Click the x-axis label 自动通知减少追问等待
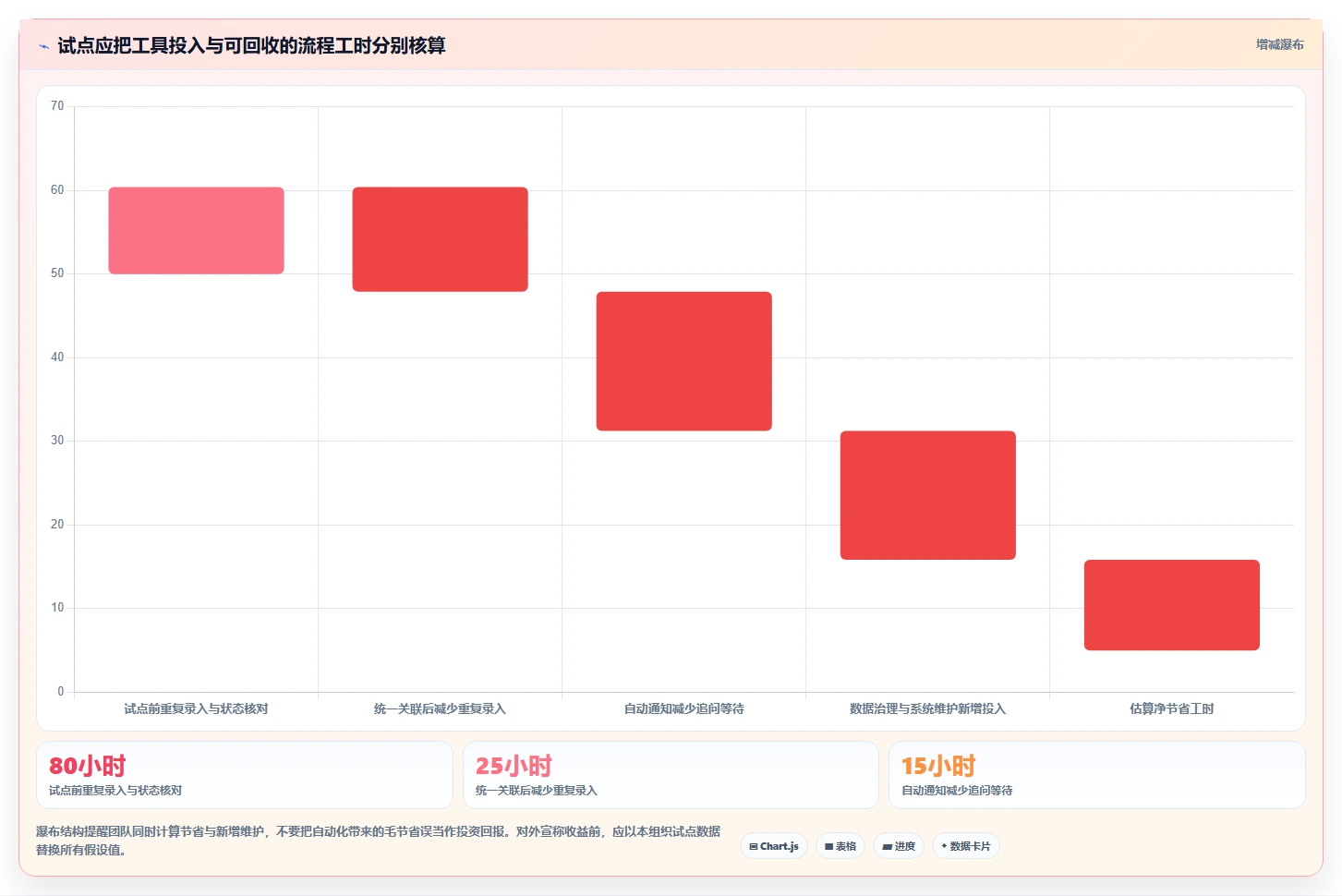1342x896 pixels. point(683,708)
